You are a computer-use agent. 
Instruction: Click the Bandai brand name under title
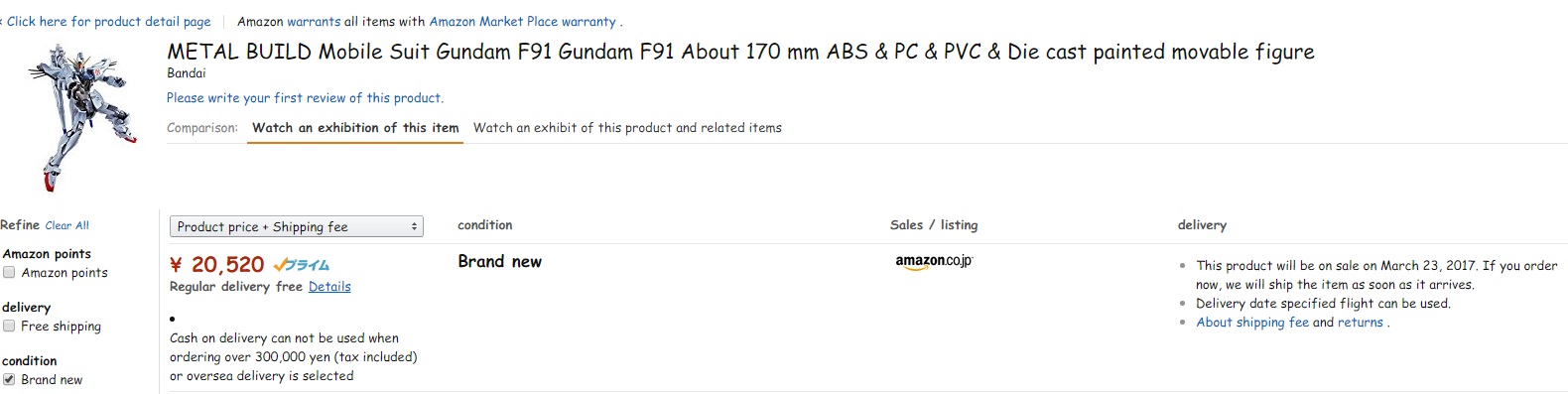pyautogui.click(x=187, y=72)
